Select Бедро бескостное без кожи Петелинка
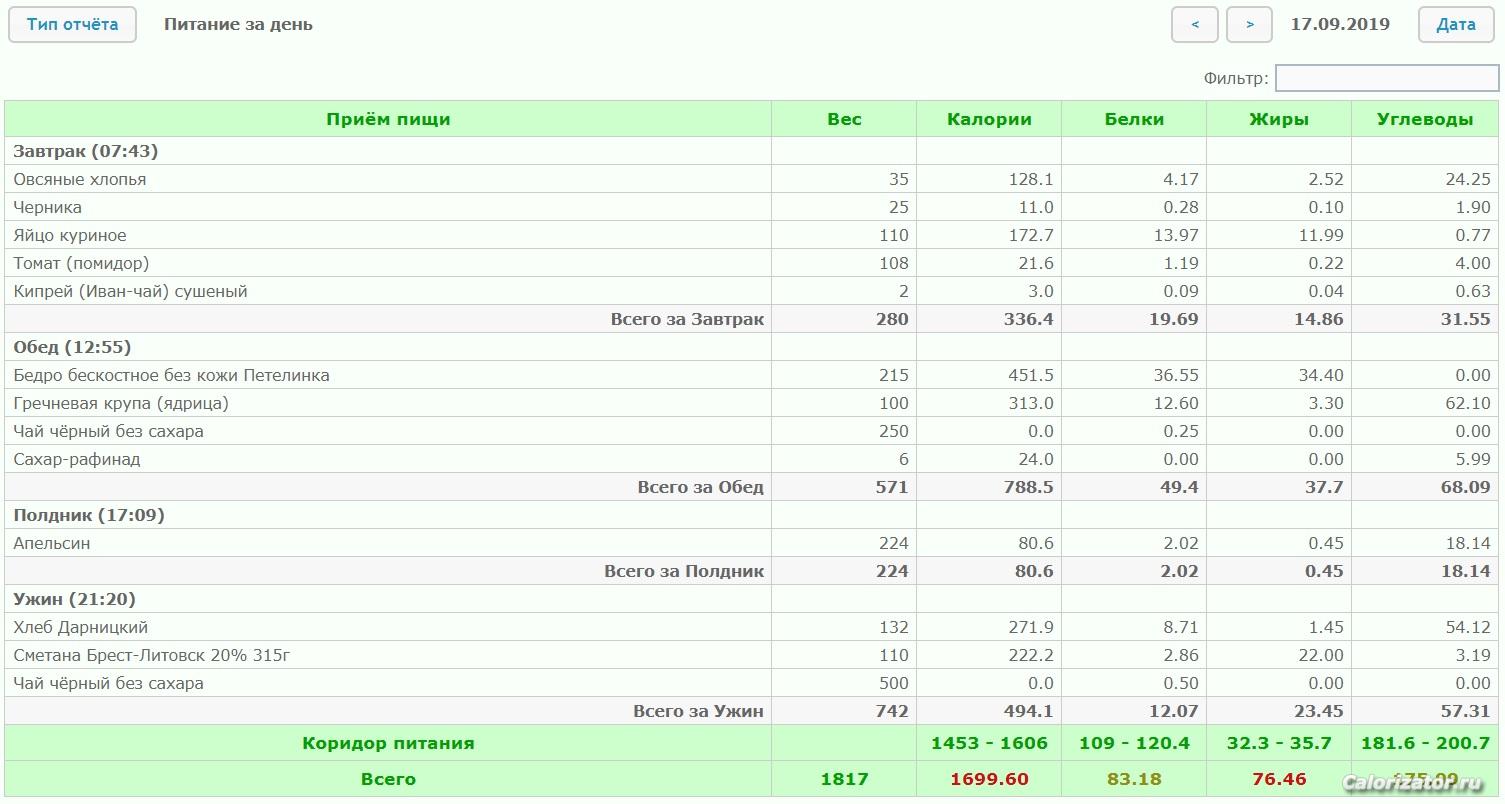1505x804 pixels. 752,375
